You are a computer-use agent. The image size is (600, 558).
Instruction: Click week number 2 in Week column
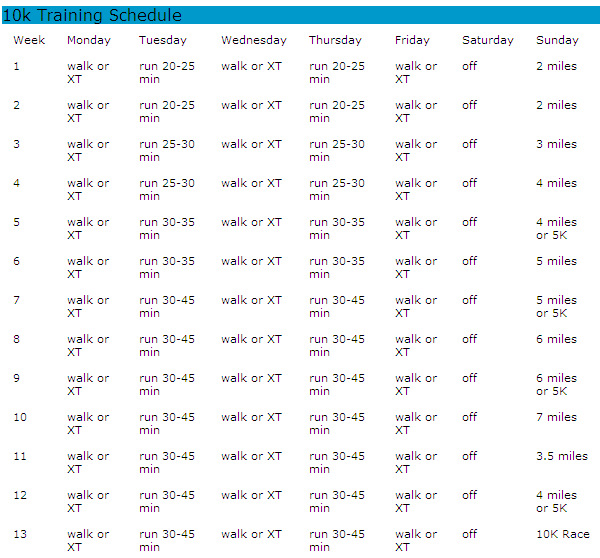click(16, 105)
